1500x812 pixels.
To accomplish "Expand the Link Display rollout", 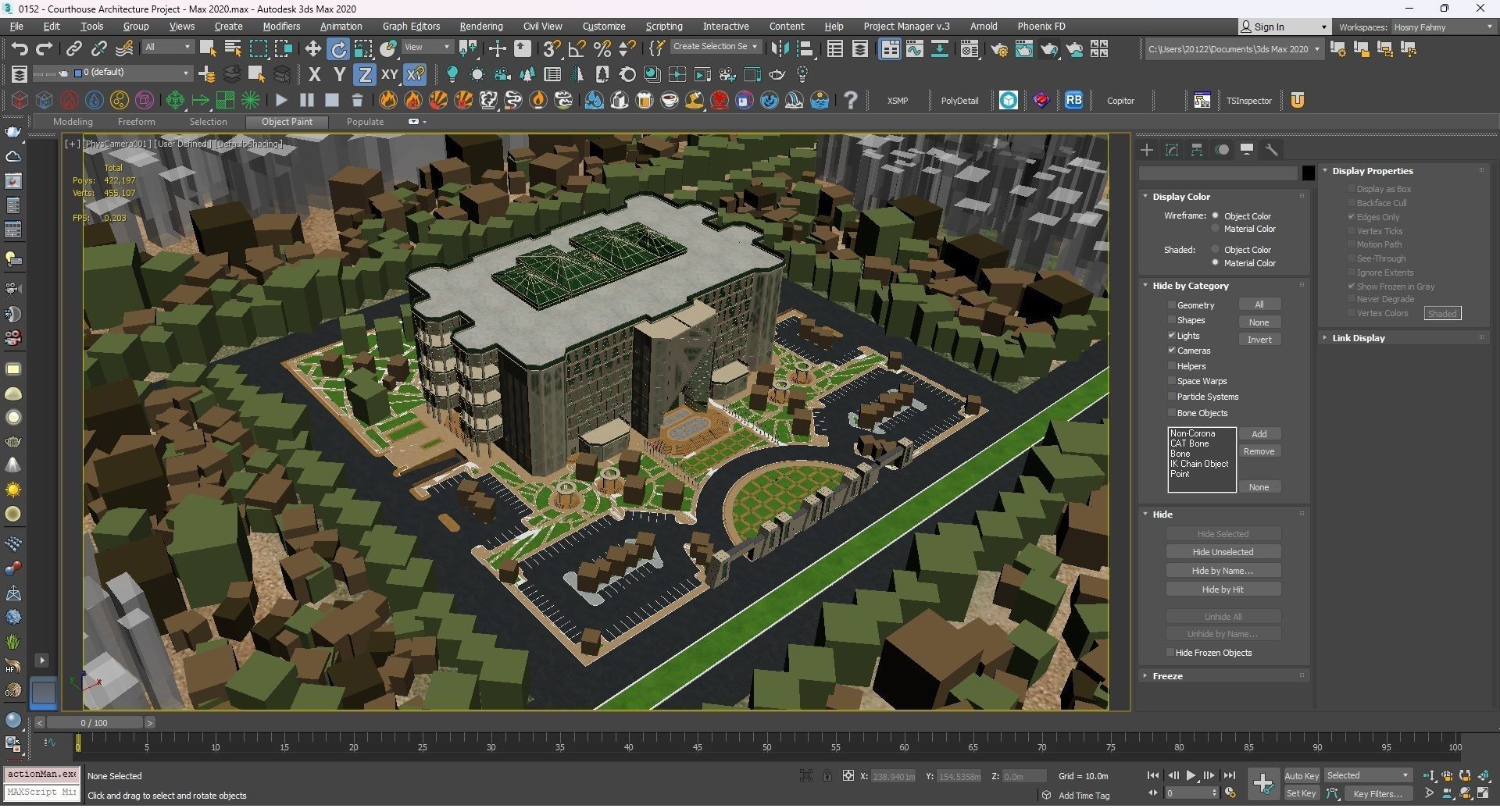I will (1358, 338).
